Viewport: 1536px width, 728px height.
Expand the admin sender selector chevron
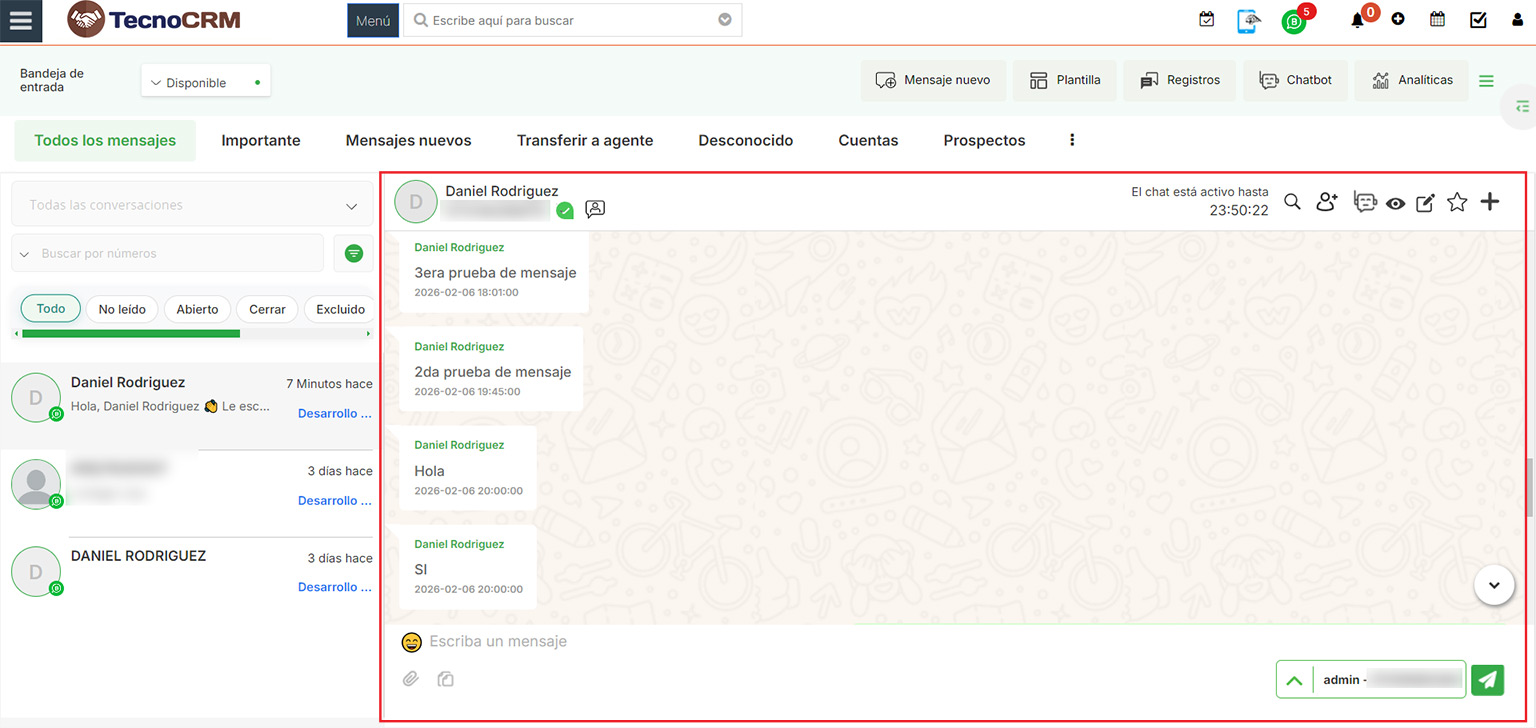click(1294, 680)
